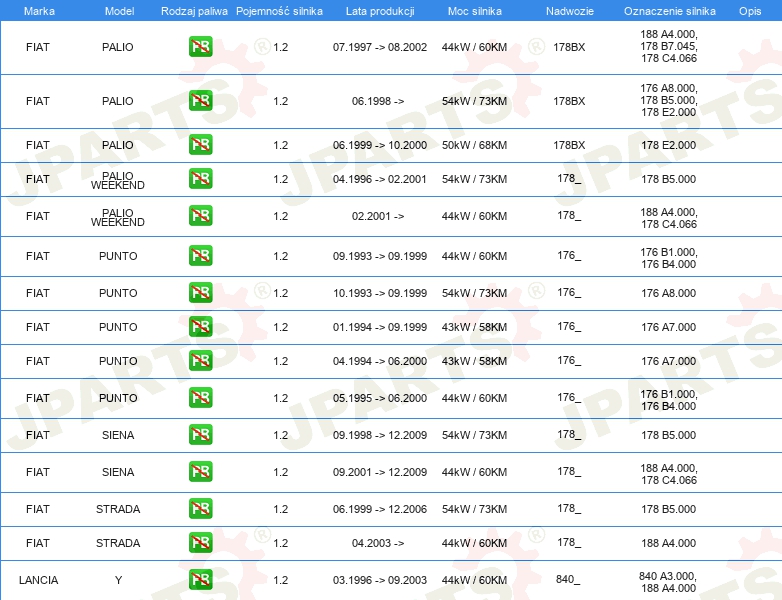Click fuel icon in PUNTO 04.1994 row
The width and height of the screenshot is (782, 600).
pos(200,361)
